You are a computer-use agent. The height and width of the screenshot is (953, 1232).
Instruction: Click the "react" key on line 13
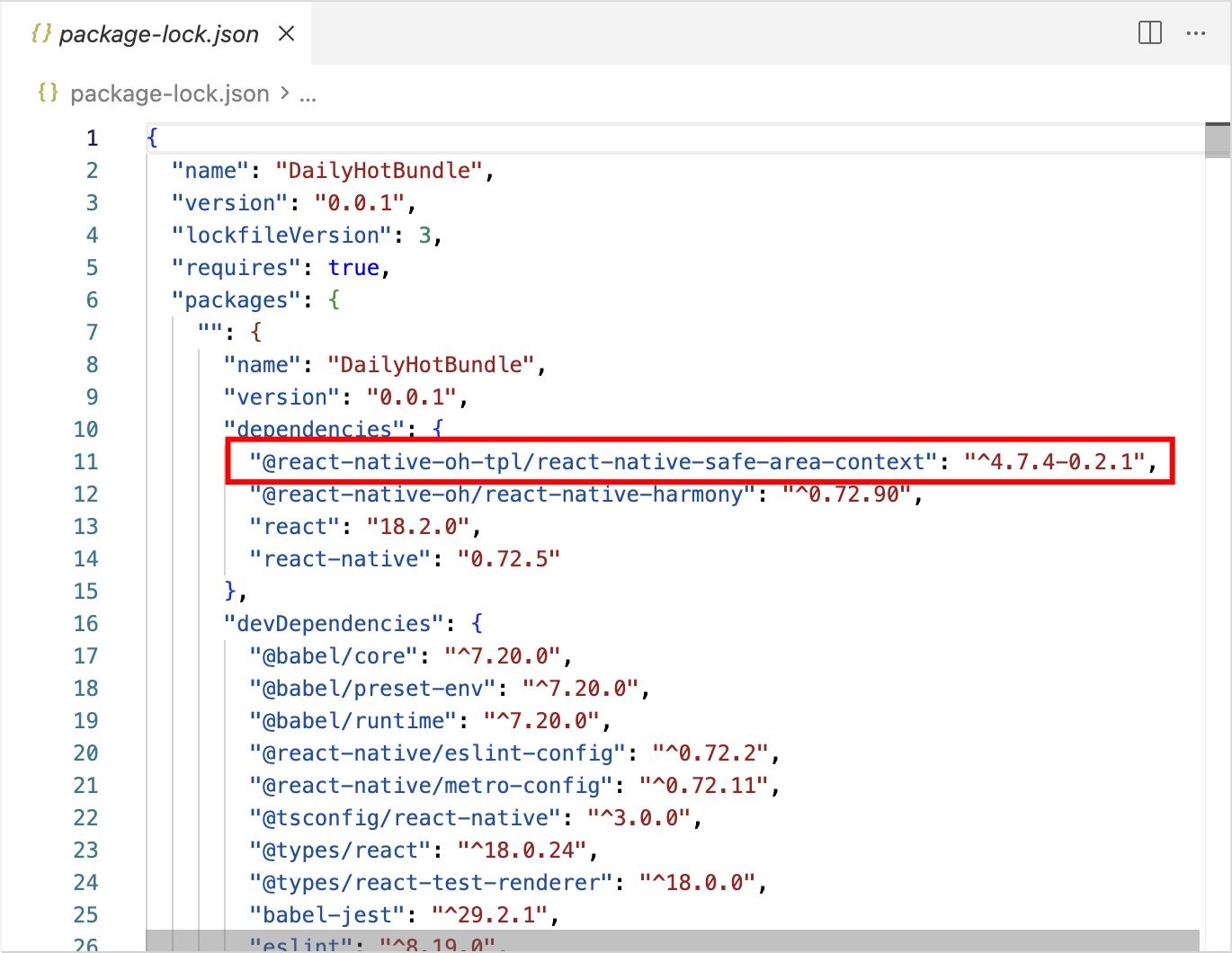[295, 527]
